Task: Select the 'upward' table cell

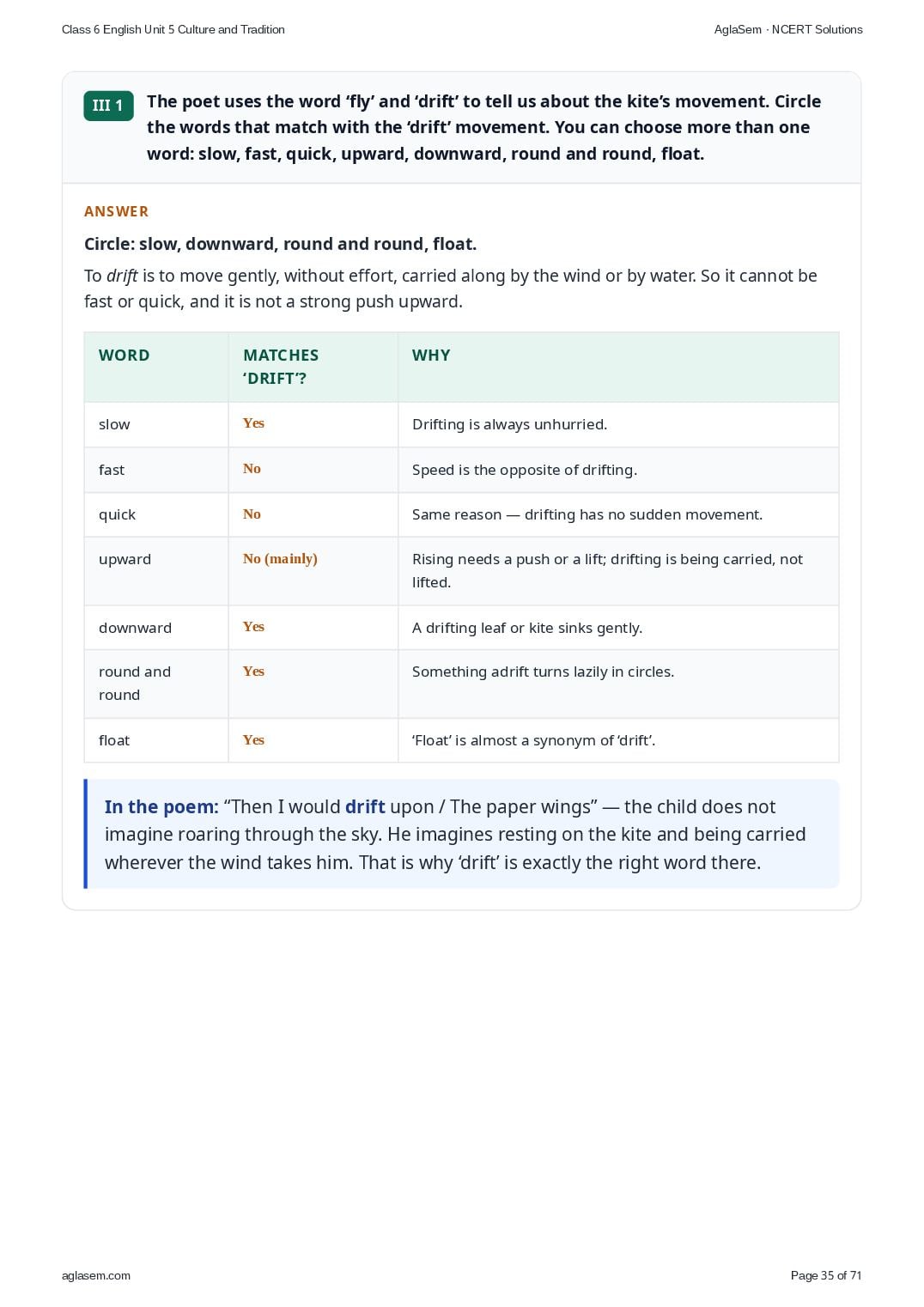Action: (x=156, y=571)
